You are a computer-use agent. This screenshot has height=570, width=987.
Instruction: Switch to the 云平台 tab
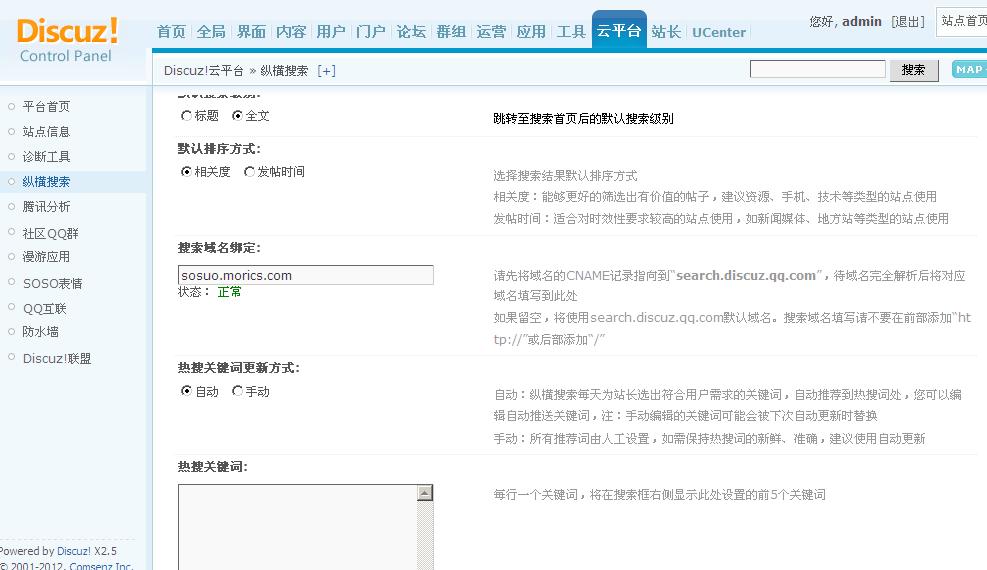click(619, 30)
